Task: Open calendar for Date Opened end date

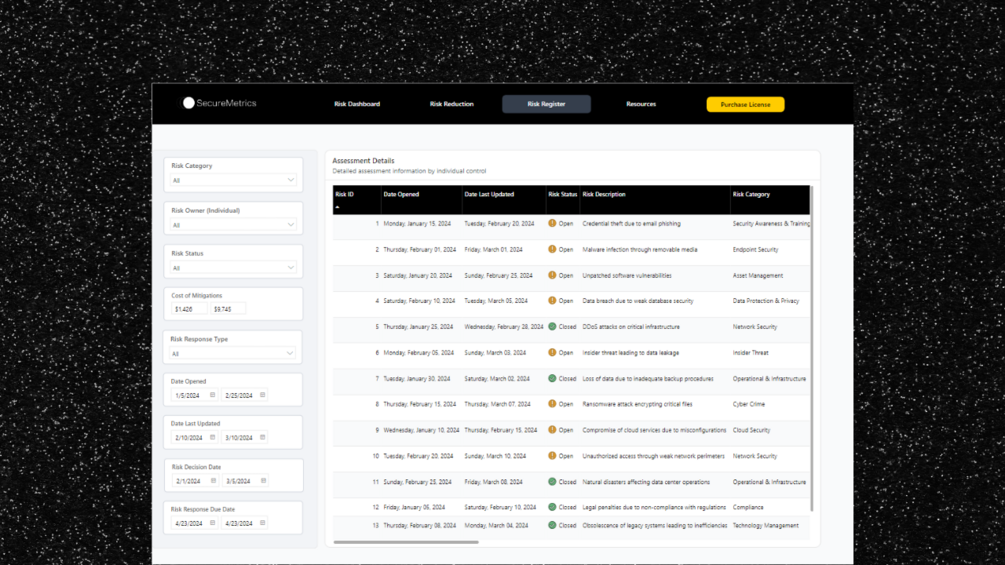Action: click(263, 395)
